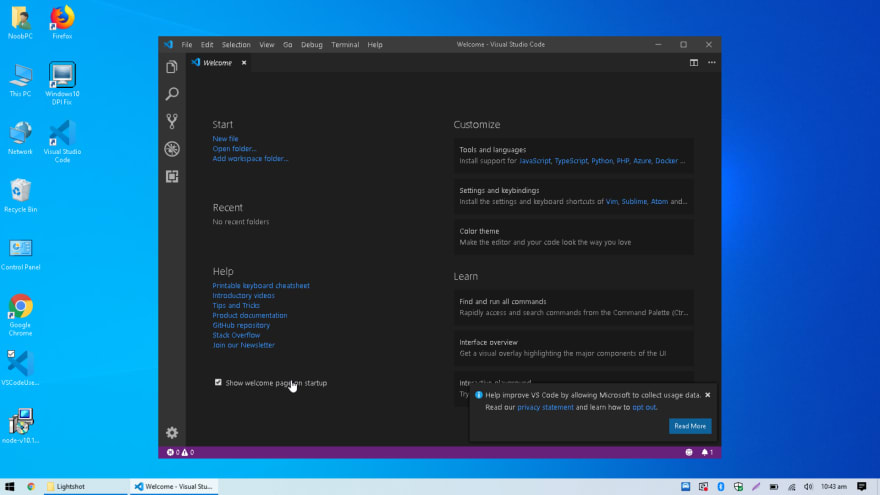
Task: Install Vim keybindings link
Action: coord(611,201)
